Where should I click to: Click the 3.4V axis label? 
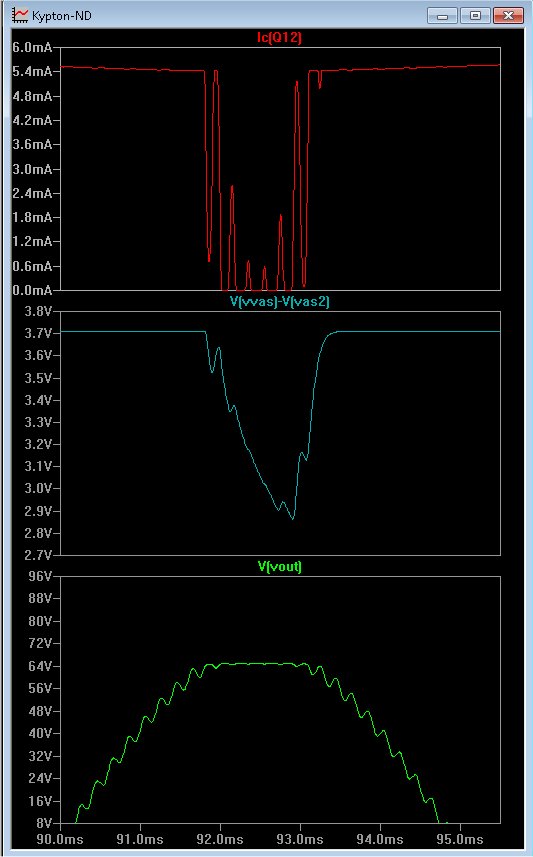38,400
